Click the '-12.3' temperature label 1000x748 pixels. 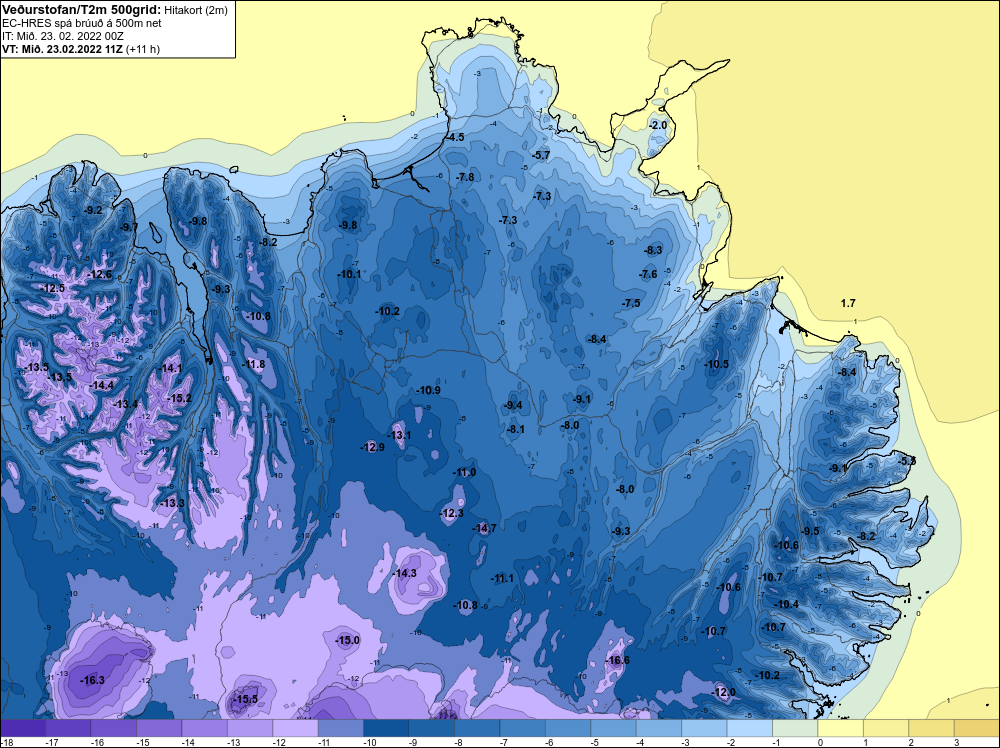(452, 513)
